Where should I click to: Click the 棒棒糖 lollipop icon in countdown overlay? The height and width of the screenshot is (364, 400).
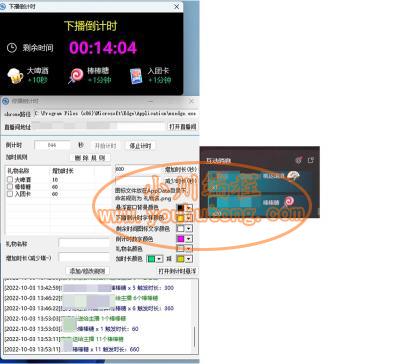[x=76, y=76]
